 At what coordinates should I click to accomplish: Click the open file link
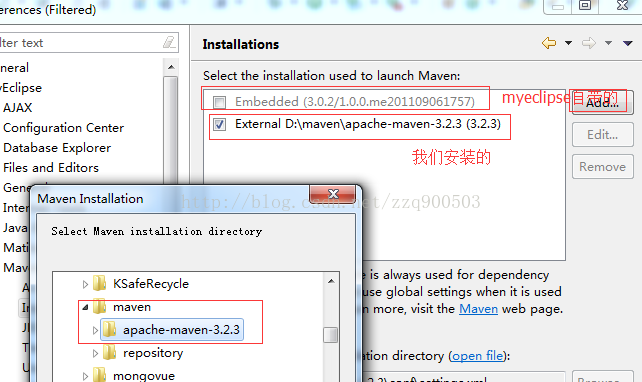(477, 356)
